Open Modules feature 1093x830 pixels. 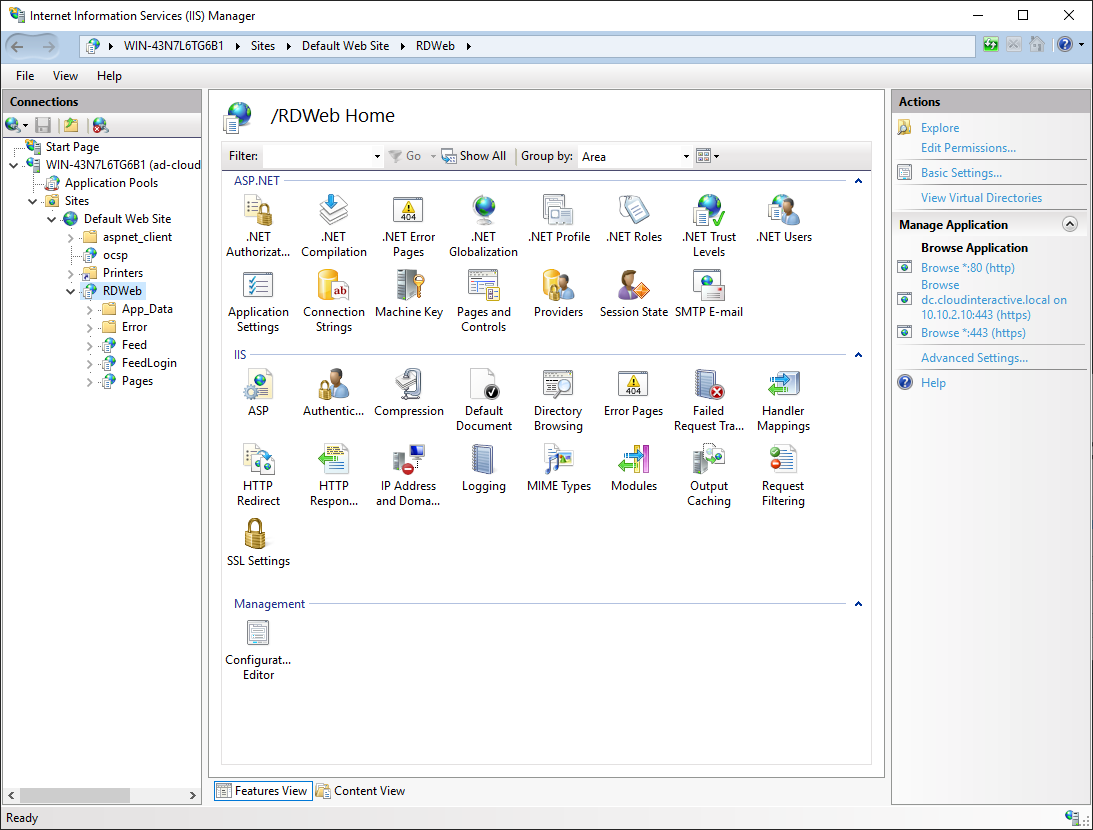point(634,468)
